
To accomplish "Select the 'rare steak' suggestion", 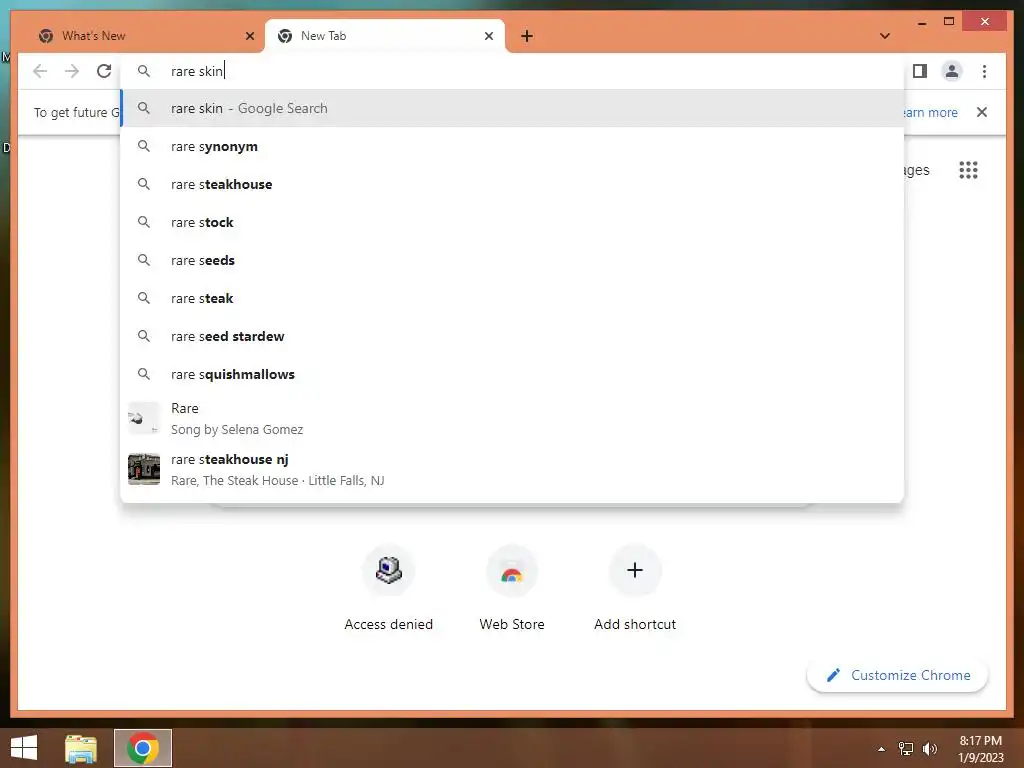I will point(513,298).
